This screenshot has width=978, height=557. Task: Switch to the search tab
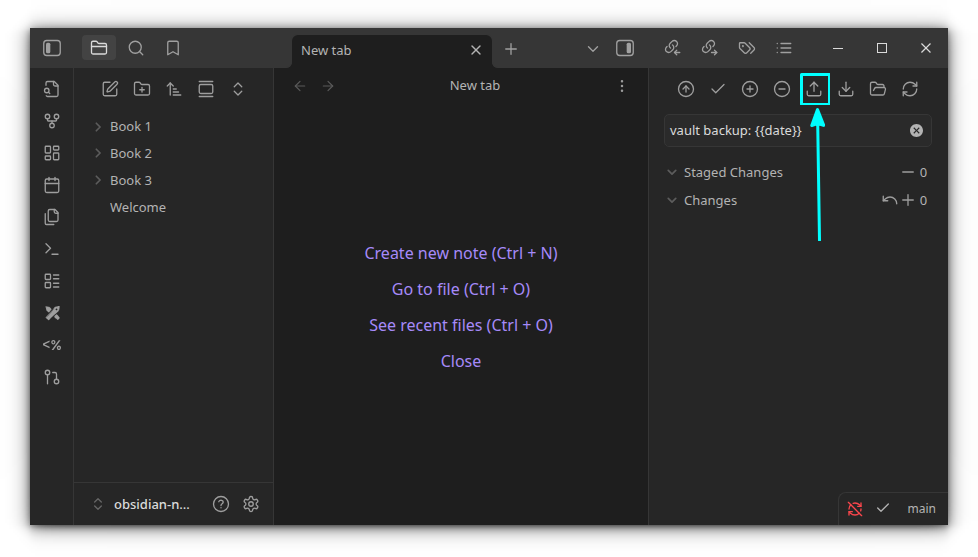point(136,48)
